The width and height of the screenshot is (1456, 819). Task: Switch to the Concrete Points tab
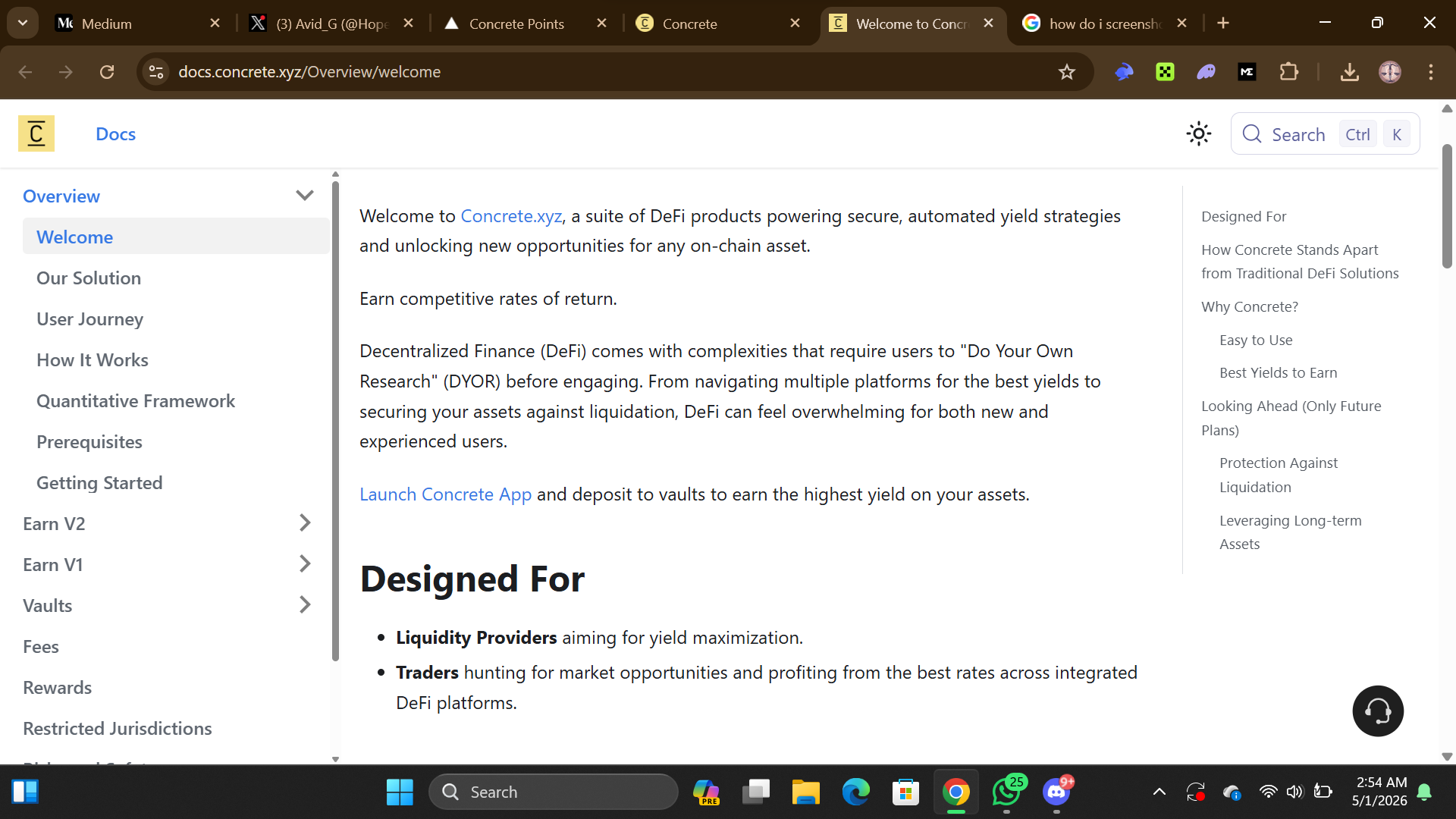pyautogui.click(x=523, y=24)
